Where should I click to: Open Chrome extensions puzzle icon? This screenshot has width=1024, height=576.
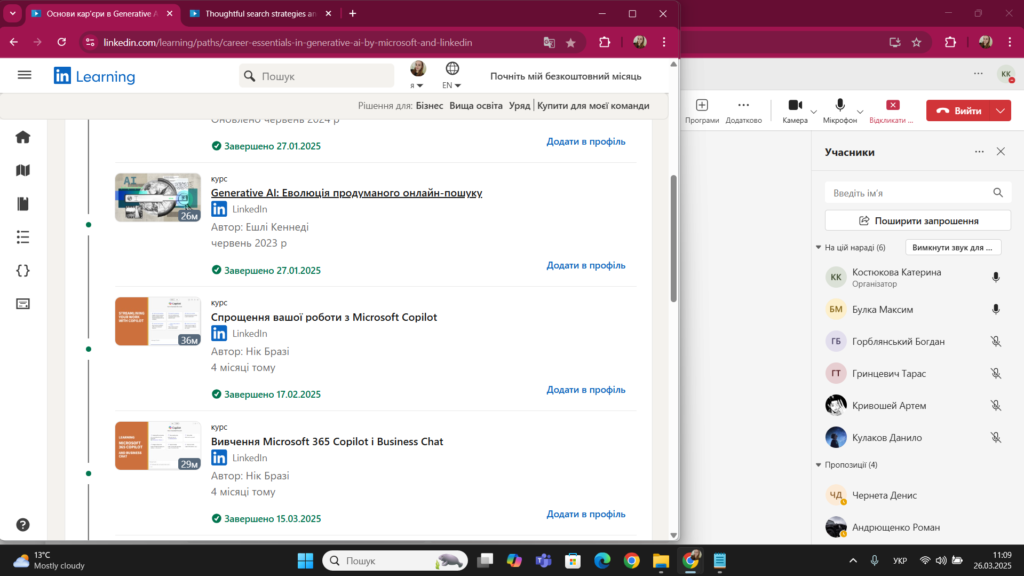(x=605, y=42)
